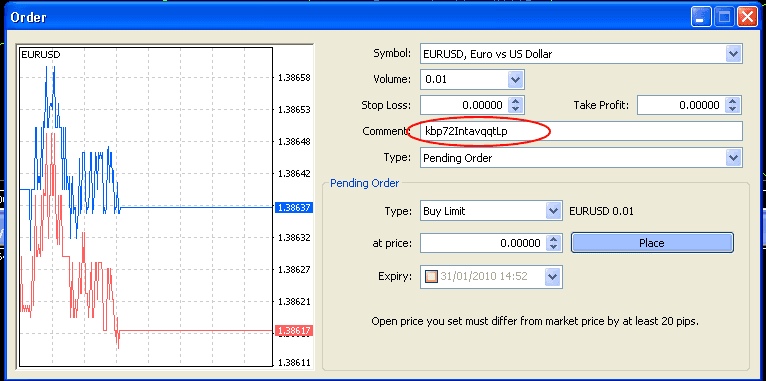Enable the Expiry checkbox
Image resolution: width=766 pixels, height=381 pixels.
(431, 276)
